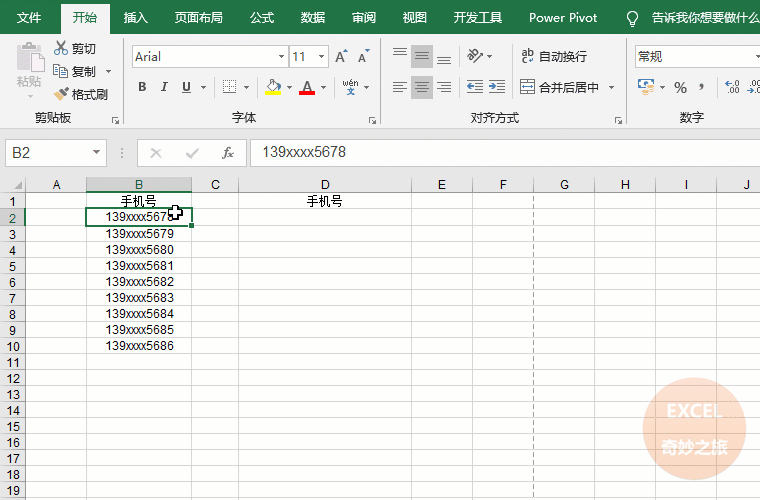
Task: Toggle bold formatting
Action: pyautogui.click(x=142, y=87)
